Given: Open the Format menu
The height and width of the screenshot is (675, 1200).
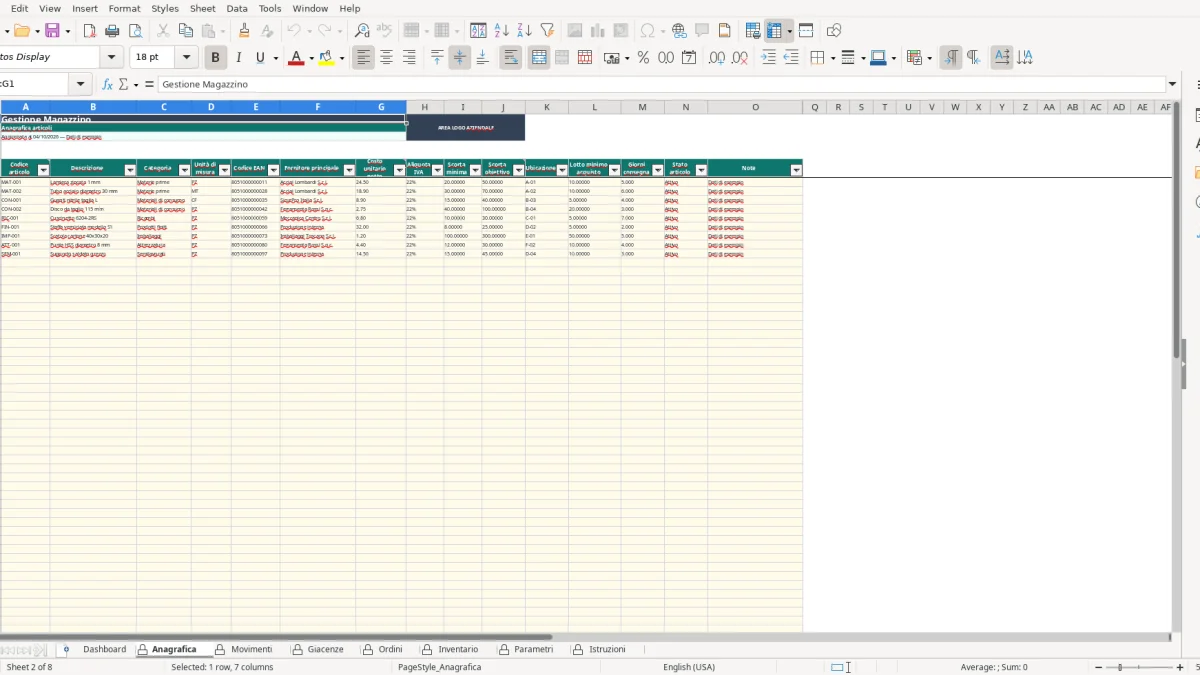Looking at the screenshot, I should pyautogui.click(x=124, y=8).
